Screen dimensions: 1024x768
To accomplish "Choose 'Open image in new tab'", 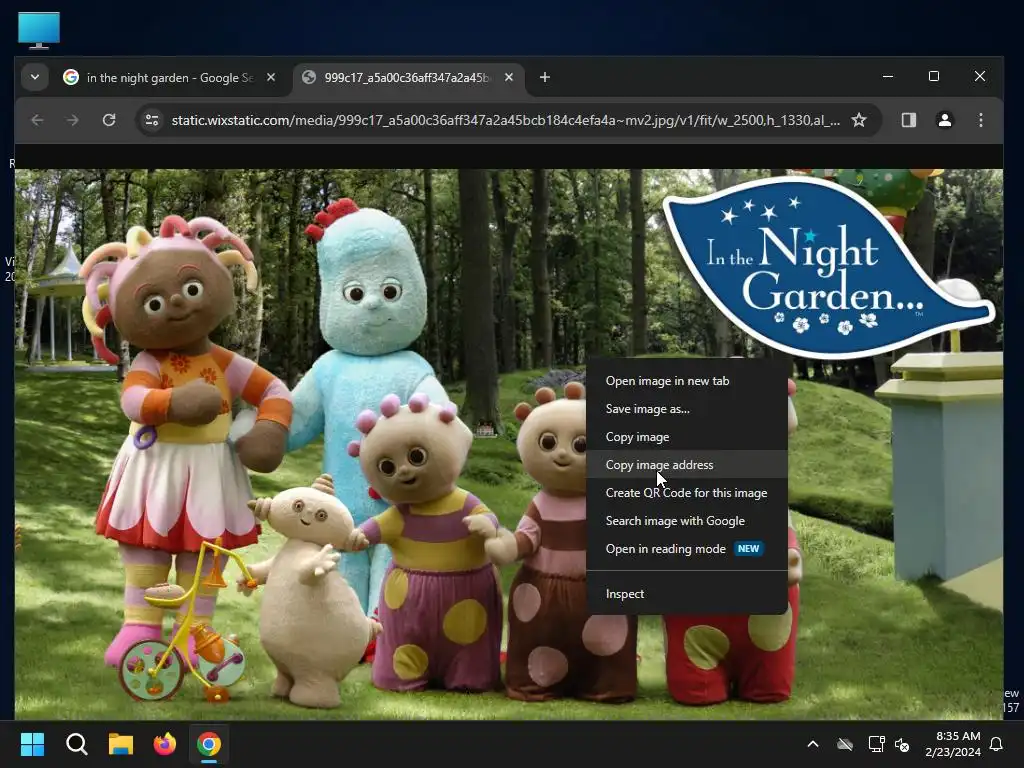I will tap(686, 381).
